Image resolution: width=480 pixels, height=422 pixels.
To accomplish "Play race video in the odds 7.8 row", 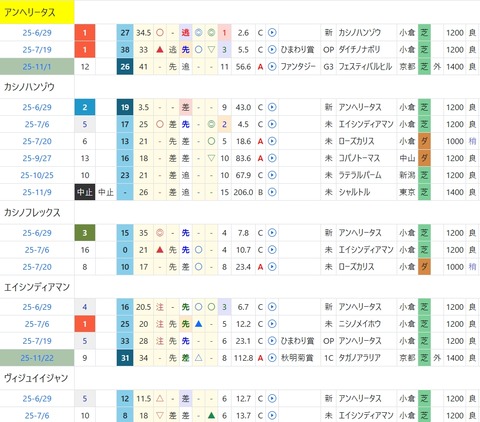I will click(272, 233).
